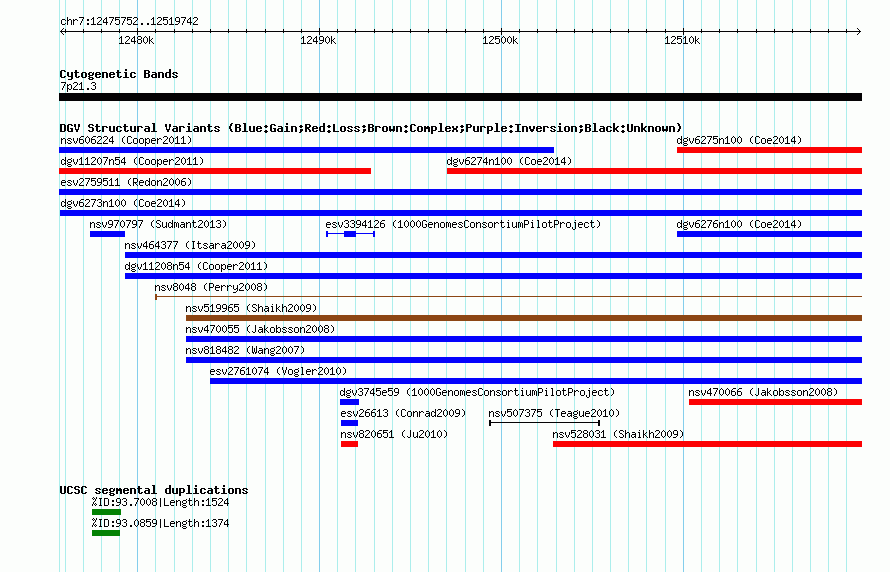This screenshot has width=890, height=572.
Task: Click dgv3745e59 (1000GenomesConsortiumPilotProject) label
Action: (x=477, y=392)
